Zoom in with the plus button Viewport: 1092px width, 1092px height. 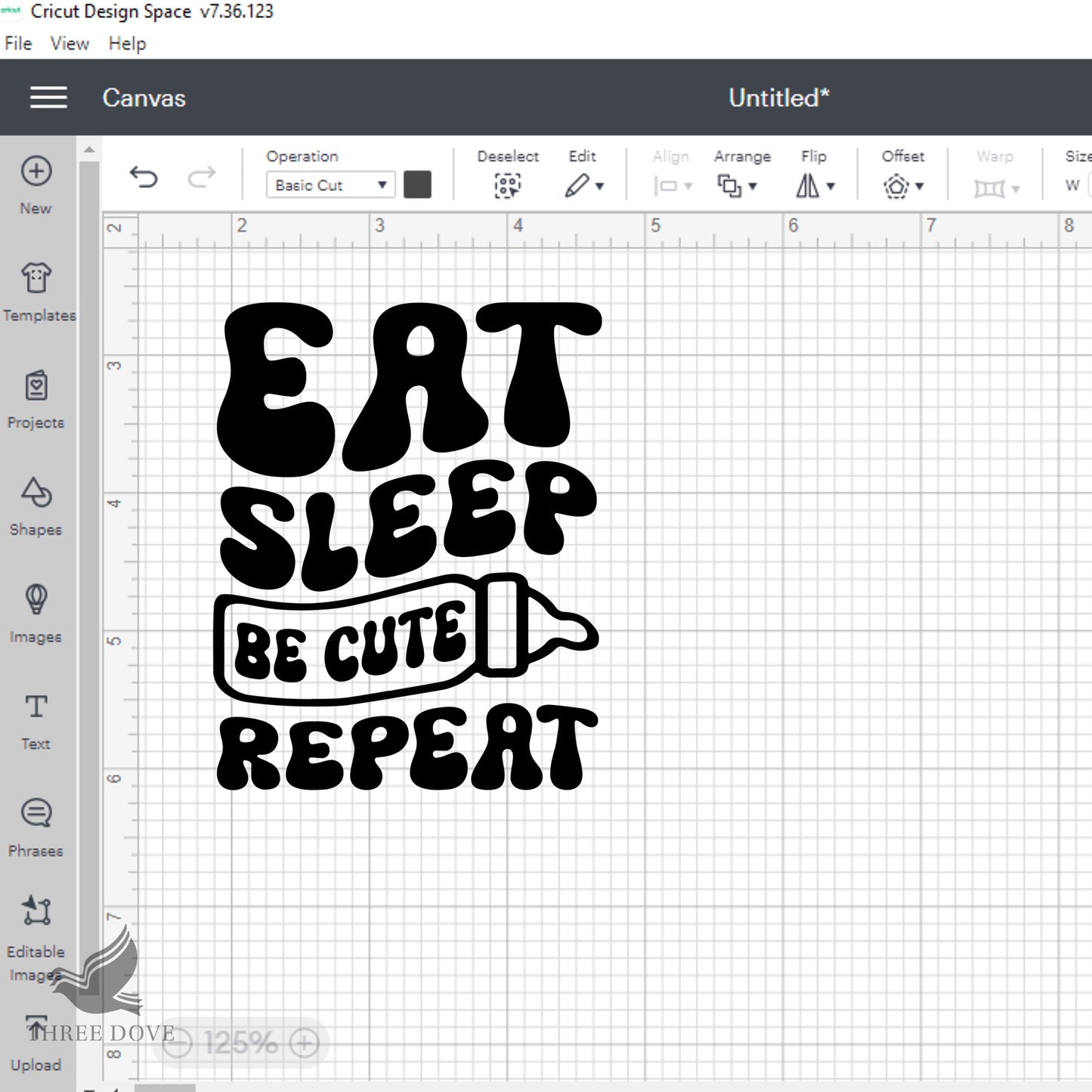pos(305,1044)
